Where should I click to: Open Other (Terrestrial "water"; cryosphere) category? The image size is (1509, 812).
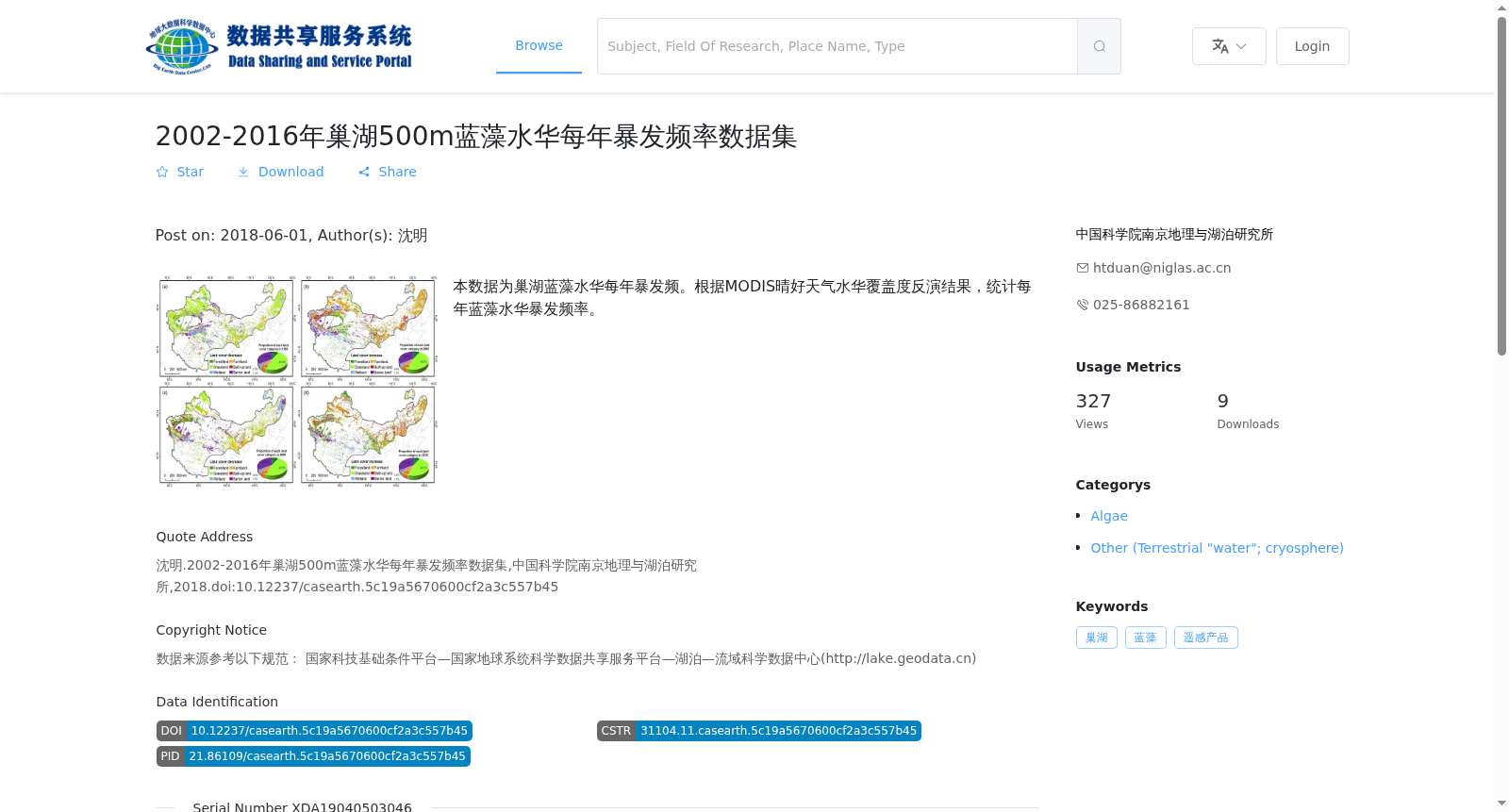tap(1217, 548)
